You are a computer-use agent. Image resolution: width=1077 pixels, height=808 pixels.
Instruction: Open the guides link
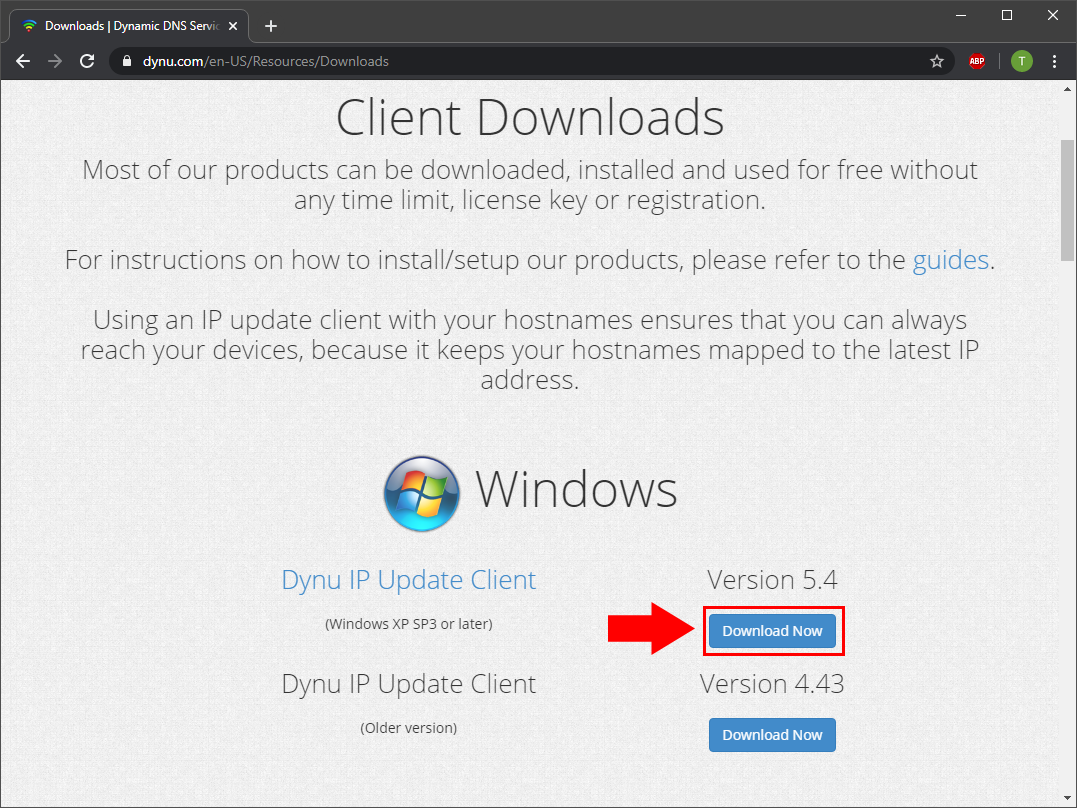951,260
